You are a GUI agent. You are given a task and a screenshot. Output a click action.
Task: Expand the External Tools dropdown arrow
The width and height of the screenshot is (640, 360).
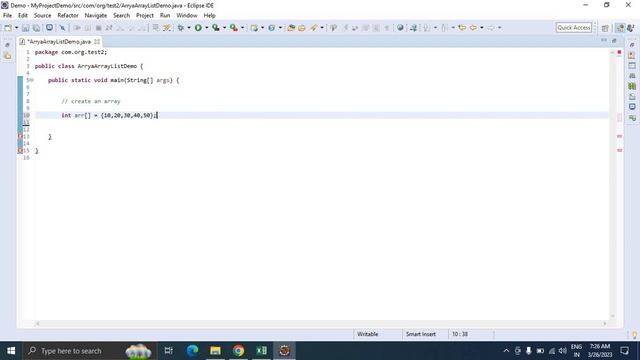tap(242, 28)
